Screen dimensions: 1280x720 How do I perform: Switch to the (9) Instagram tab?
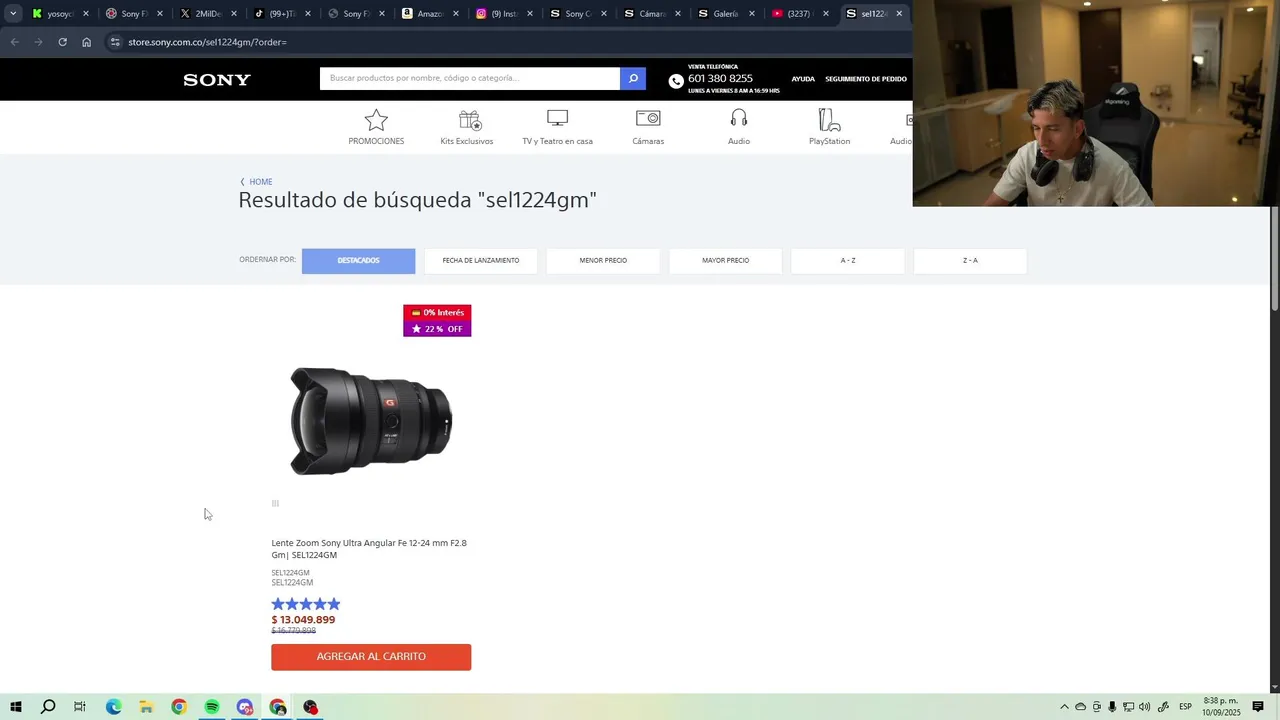(503, 14)
